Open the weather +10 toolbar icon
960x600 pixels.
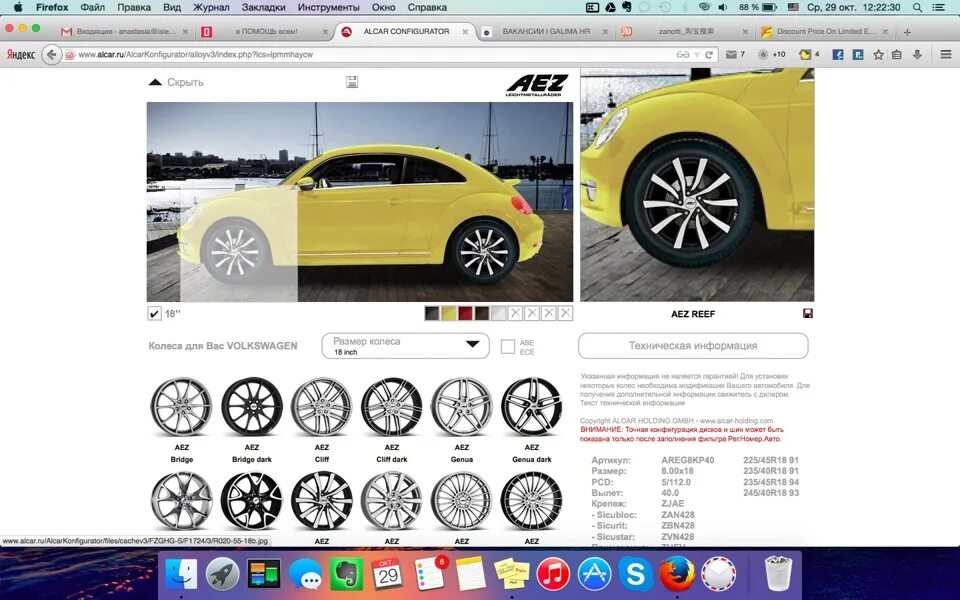[771, 54]
